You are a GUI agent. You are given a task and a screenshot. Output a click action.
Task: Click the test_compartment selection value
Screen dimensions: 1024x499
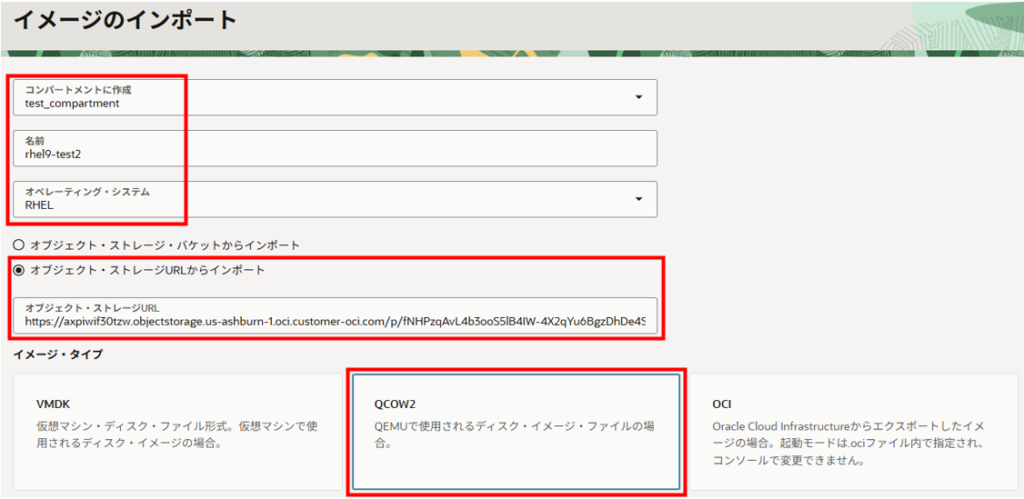coord(72,103)
